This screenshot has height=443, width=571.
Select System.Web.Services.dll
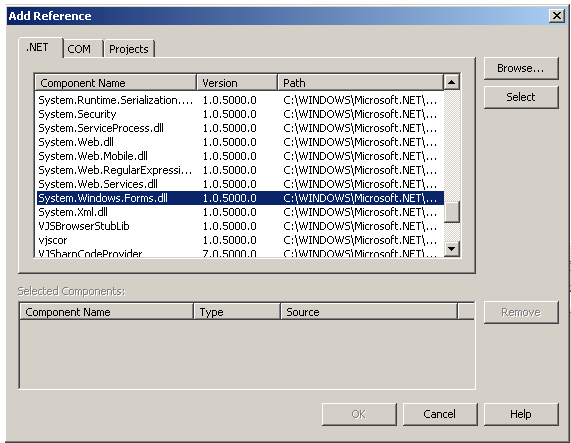pyautogui.click(x=240, y=184)
